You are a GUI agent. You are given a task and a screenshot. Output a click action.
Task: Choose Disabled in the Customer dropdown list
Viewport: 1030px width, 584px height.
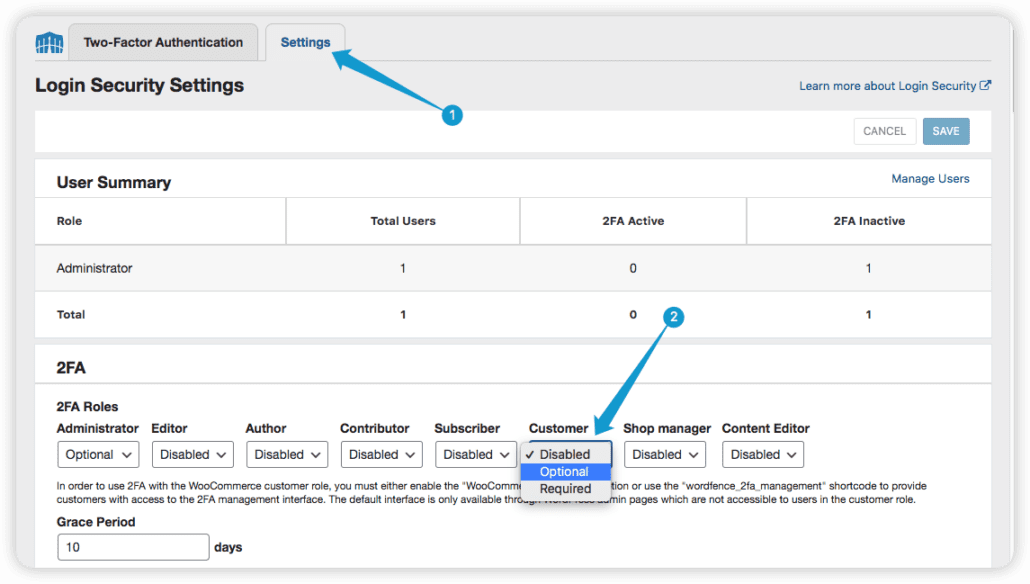pyautogui.click(x=566, y=455)
